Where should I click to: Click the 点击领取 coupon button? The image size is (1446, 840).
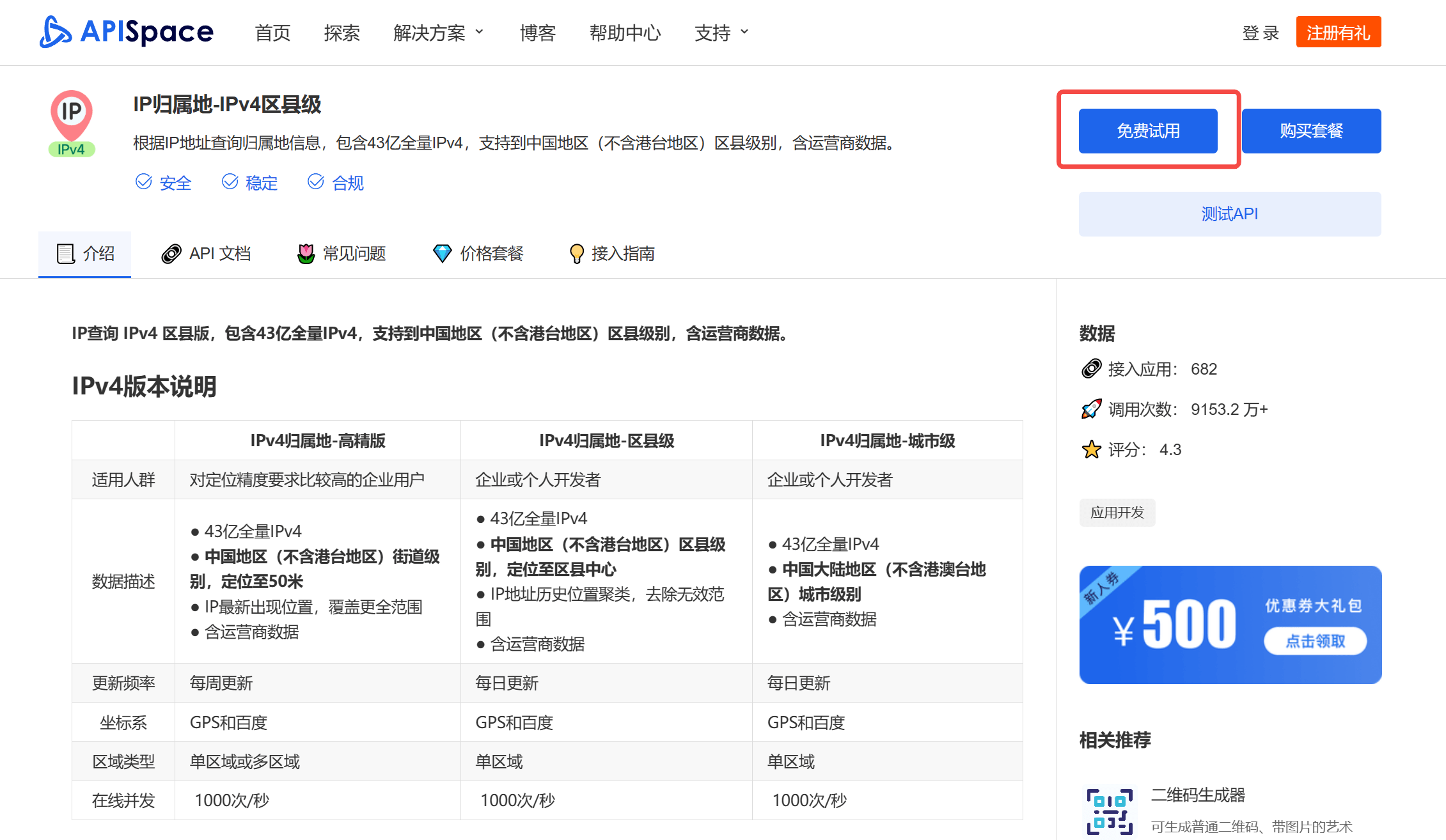pyautogui.click(x=1315, y=641)
